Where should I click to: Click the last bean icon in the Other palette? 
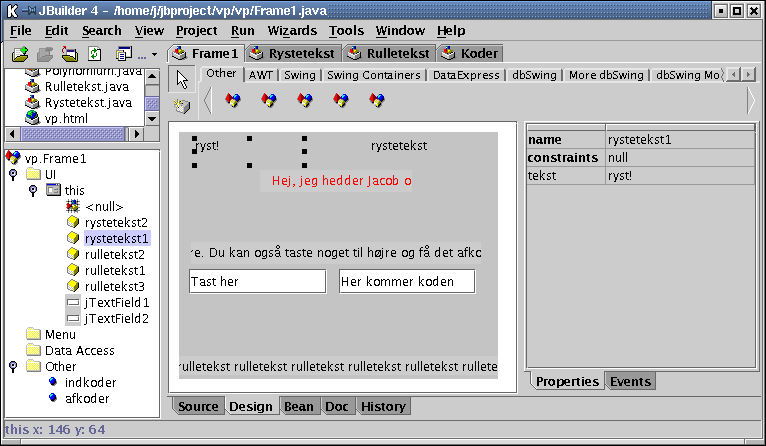(x=377, y=100)
